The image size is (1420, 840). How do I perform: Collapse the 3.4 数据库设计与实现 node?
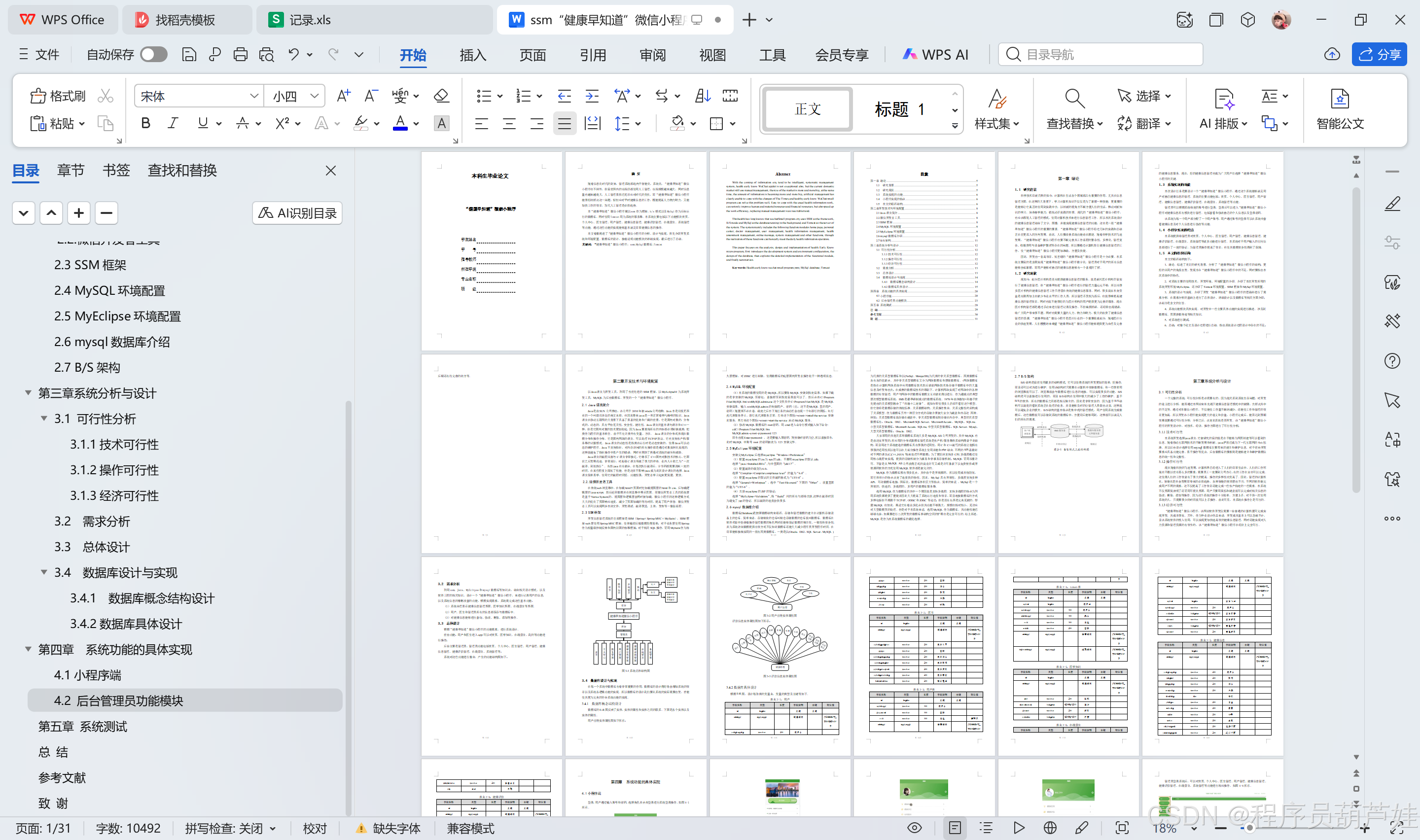point(43,572)
